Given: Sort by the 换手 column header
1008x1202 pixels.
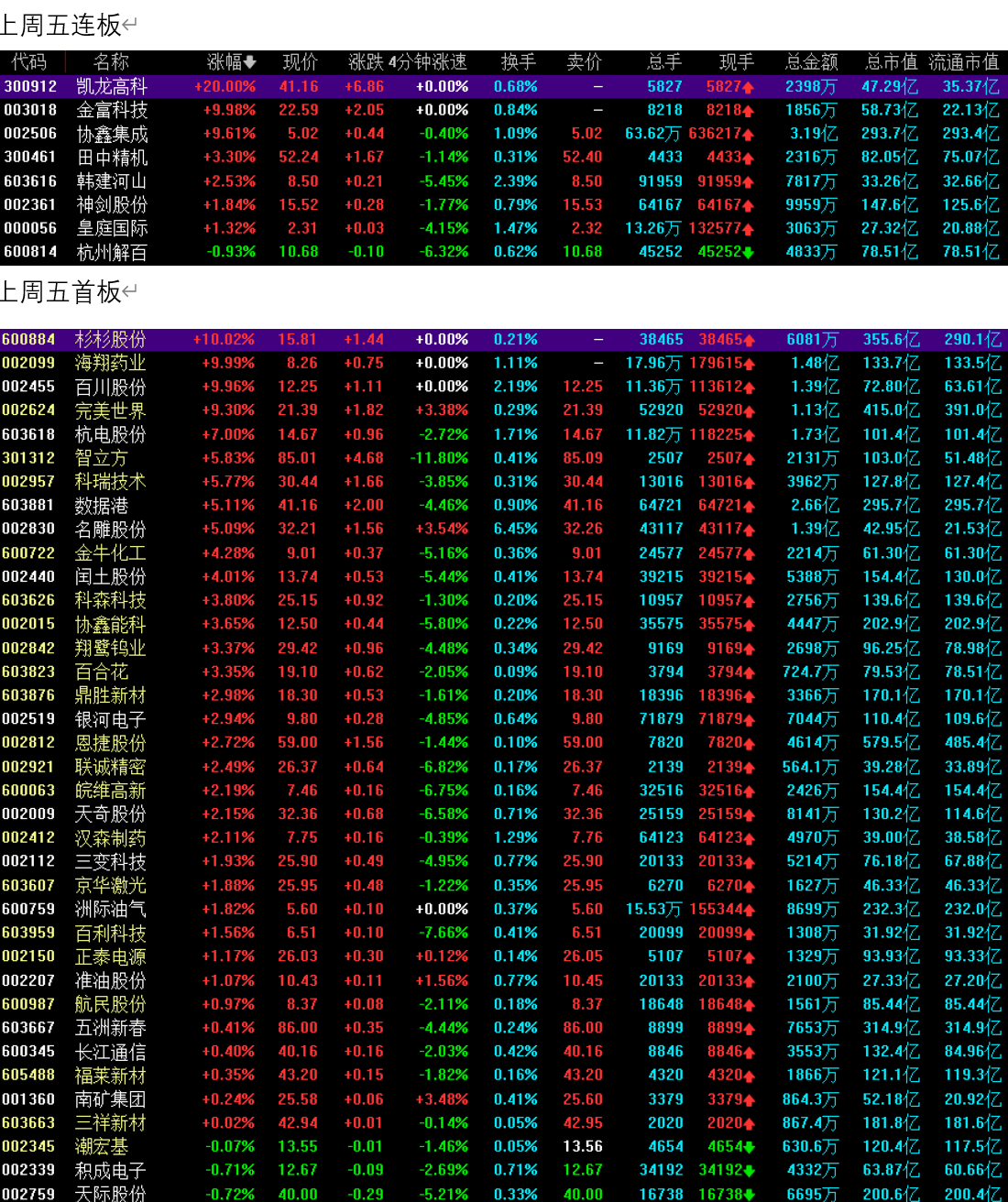Looking at the screenshot, I should click(x=518, y=62).
